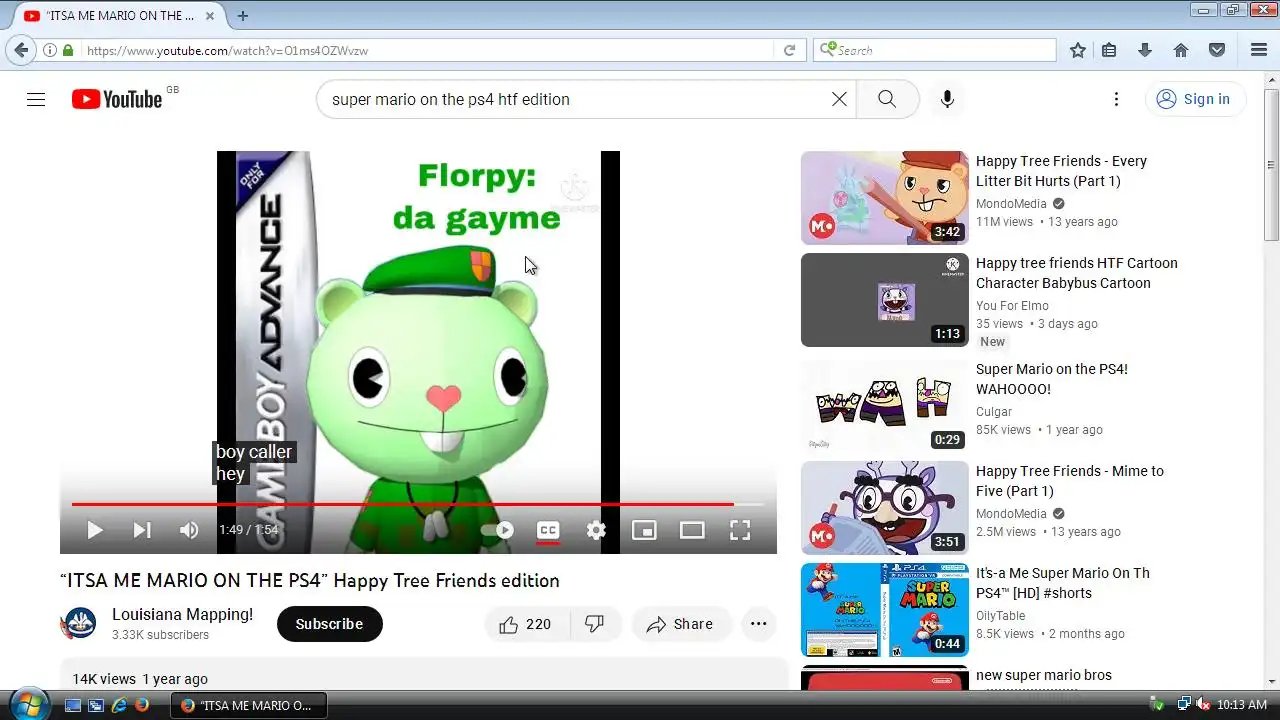Like the video with 220 likes

[527, 624]
